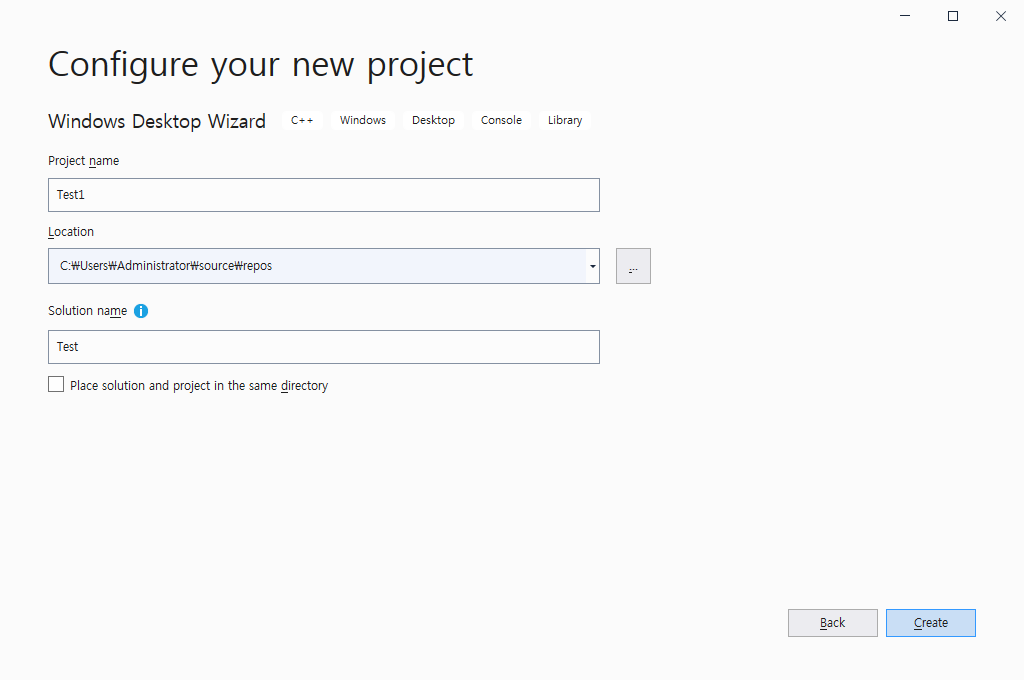Click the Create button

931,623
